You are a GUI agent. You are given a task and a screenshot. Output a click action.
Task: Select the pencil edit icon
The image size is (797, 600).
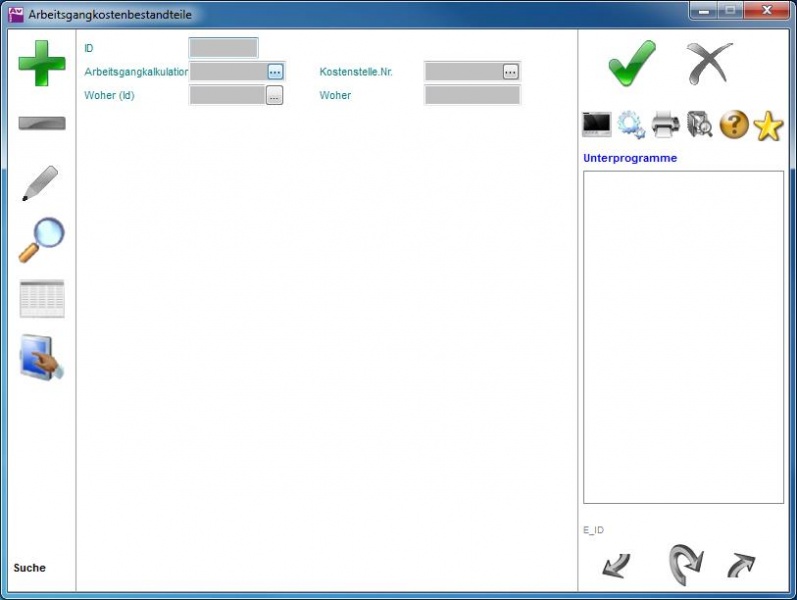click(x=40, y=183)
